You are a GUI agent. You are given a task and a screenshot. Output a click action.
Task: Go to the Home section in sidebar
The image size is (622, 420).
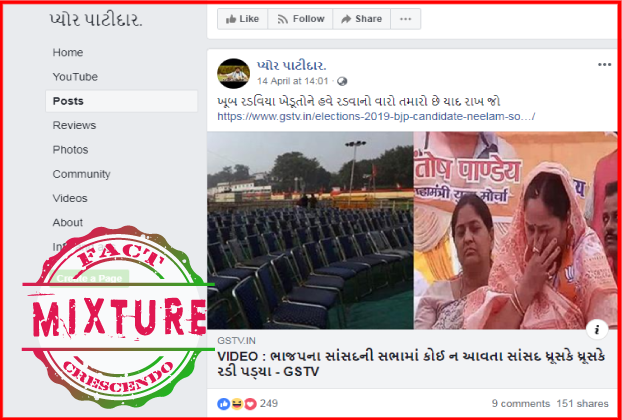(68, 53)
